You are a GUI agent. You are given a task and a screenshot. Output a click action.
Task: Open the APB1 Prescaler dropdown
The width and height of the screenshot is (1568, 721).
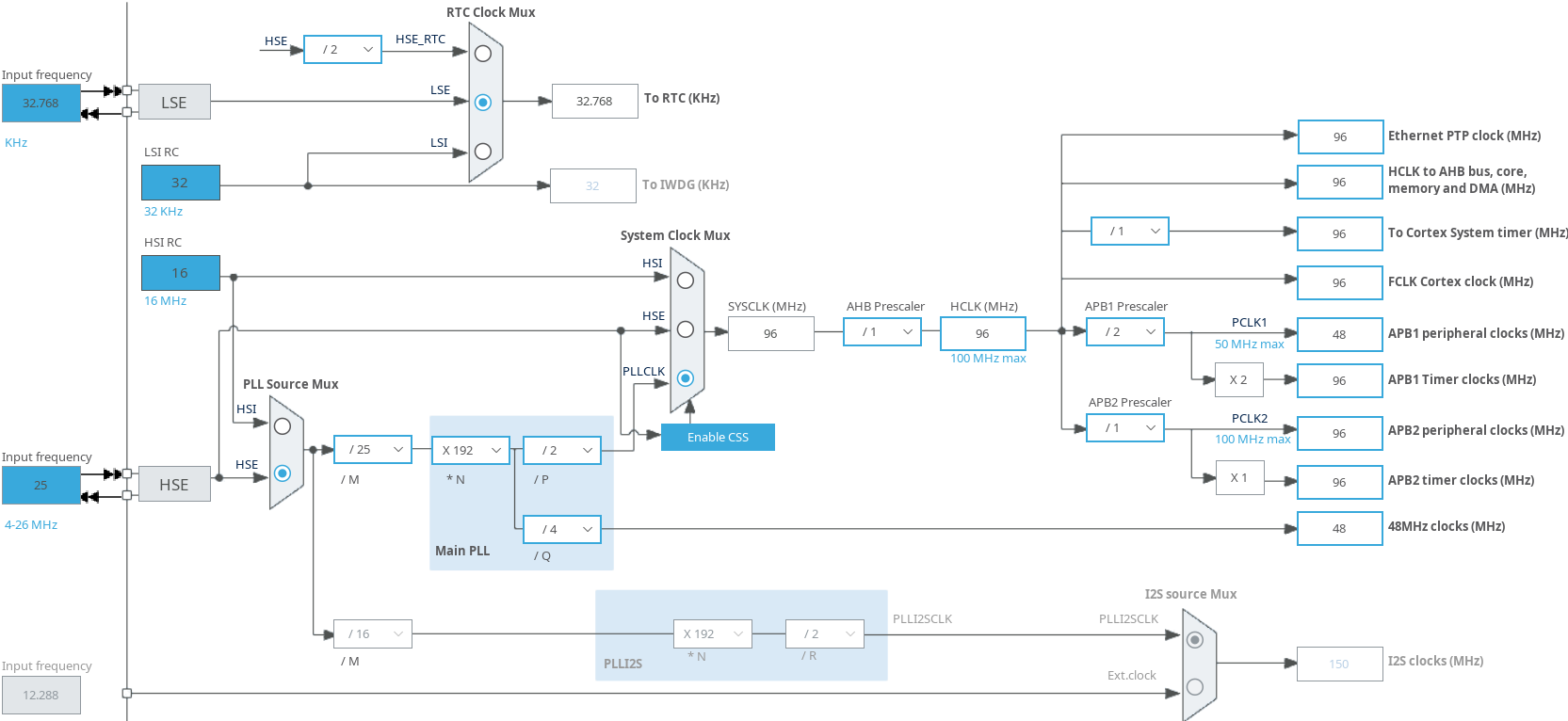[1125, 332]
